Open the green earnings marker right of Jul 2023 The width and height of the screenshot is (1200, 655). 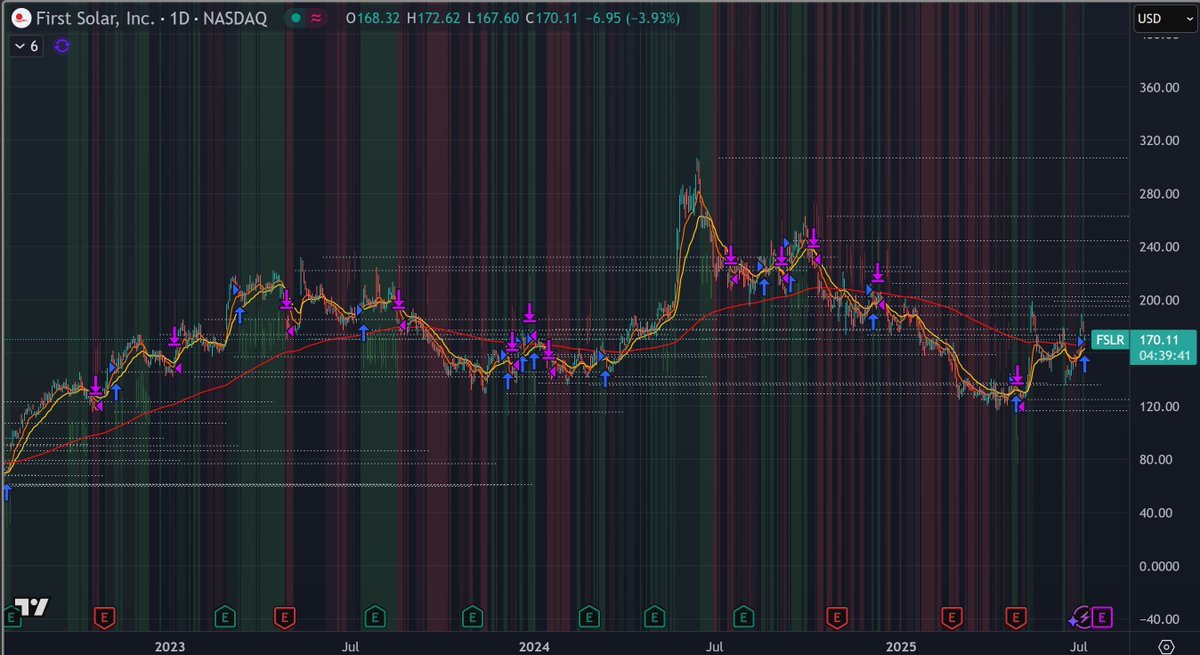click(374, 619)
